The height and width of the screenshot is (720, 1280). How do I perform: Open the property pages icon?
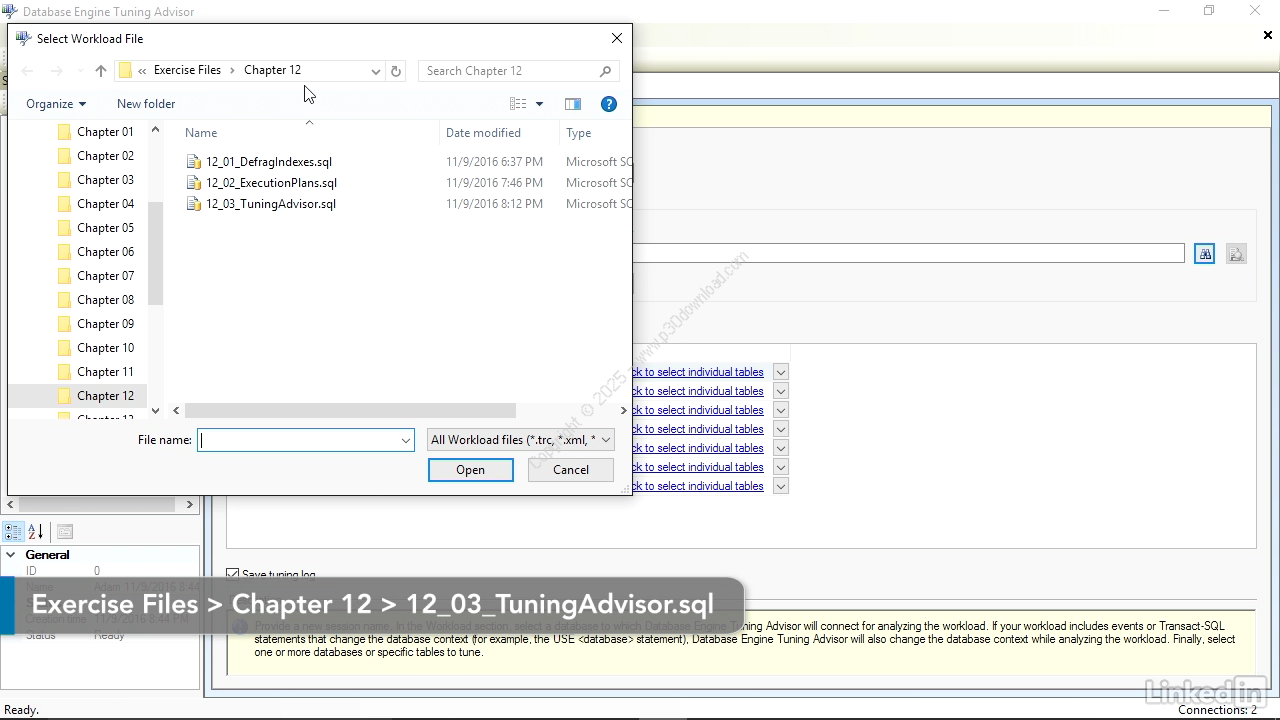(64, 532)
